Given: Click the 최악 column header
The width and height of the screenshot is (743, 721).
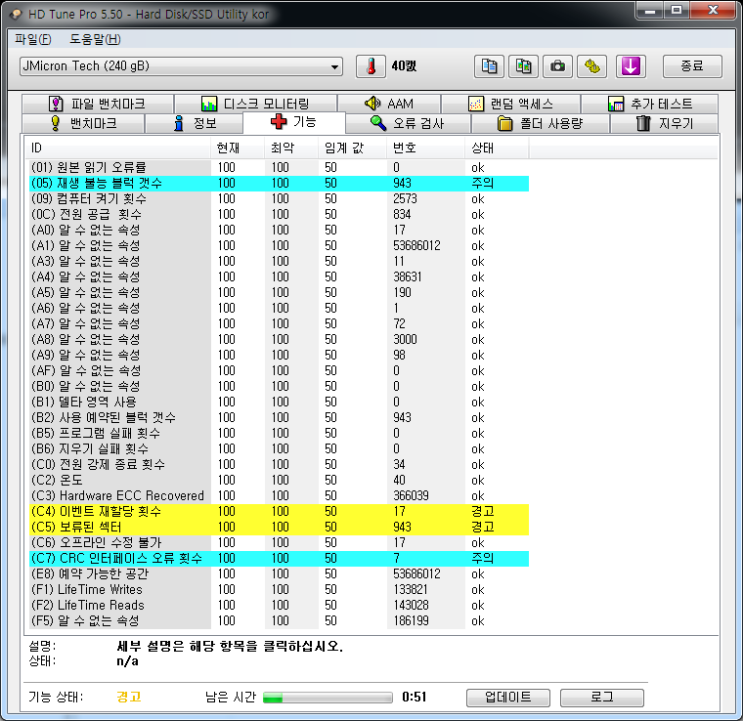Looking at the screenshot, I should pos(291,148).
